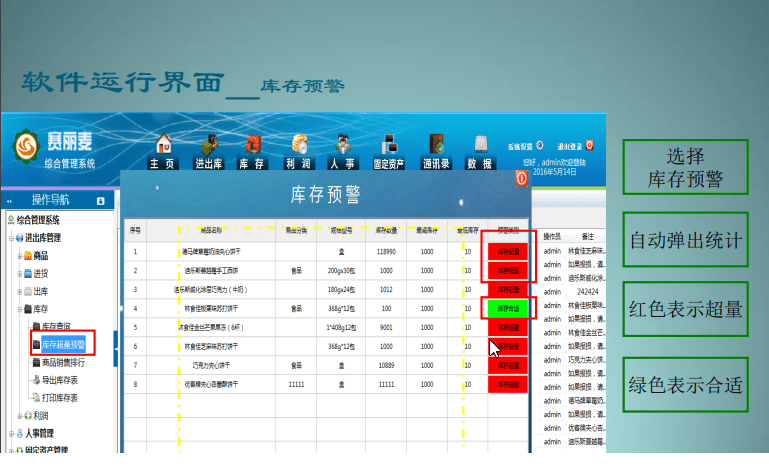
Task: Click the 选择库存预警 callout box
Action: (x=685, y=167)
